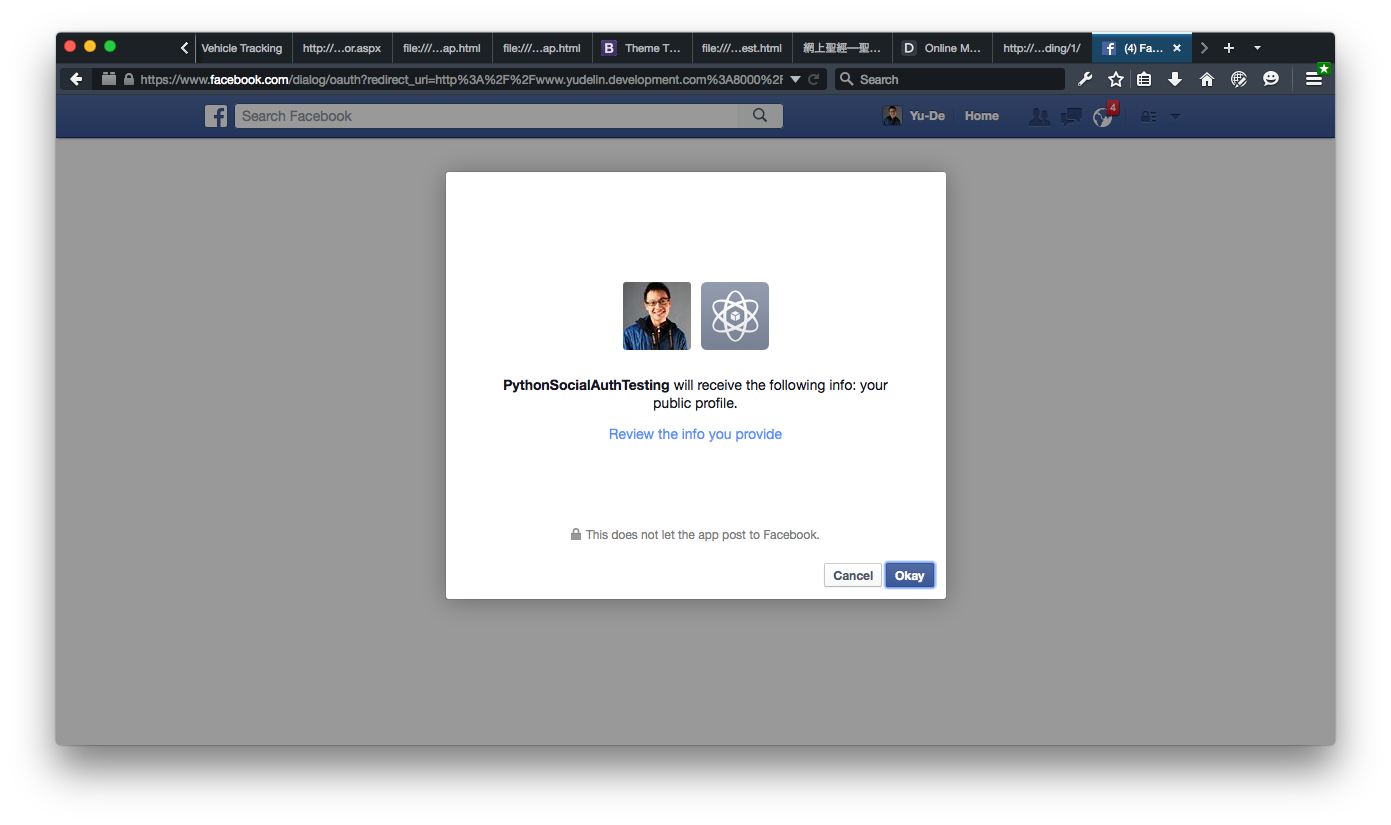Screen dimensions: 1391x825
Task: Click the Cancel button
Action: [853, 575]
